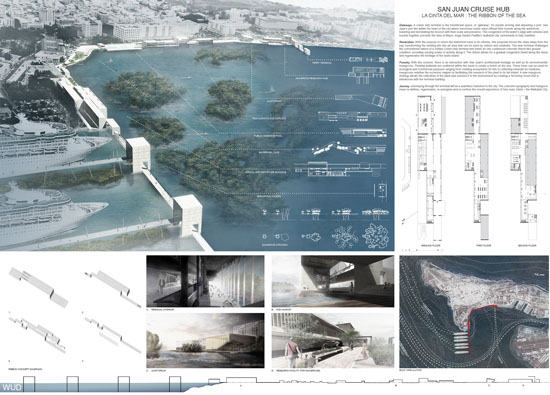Select the largest mangrove cluster strategy diagram

377,235
